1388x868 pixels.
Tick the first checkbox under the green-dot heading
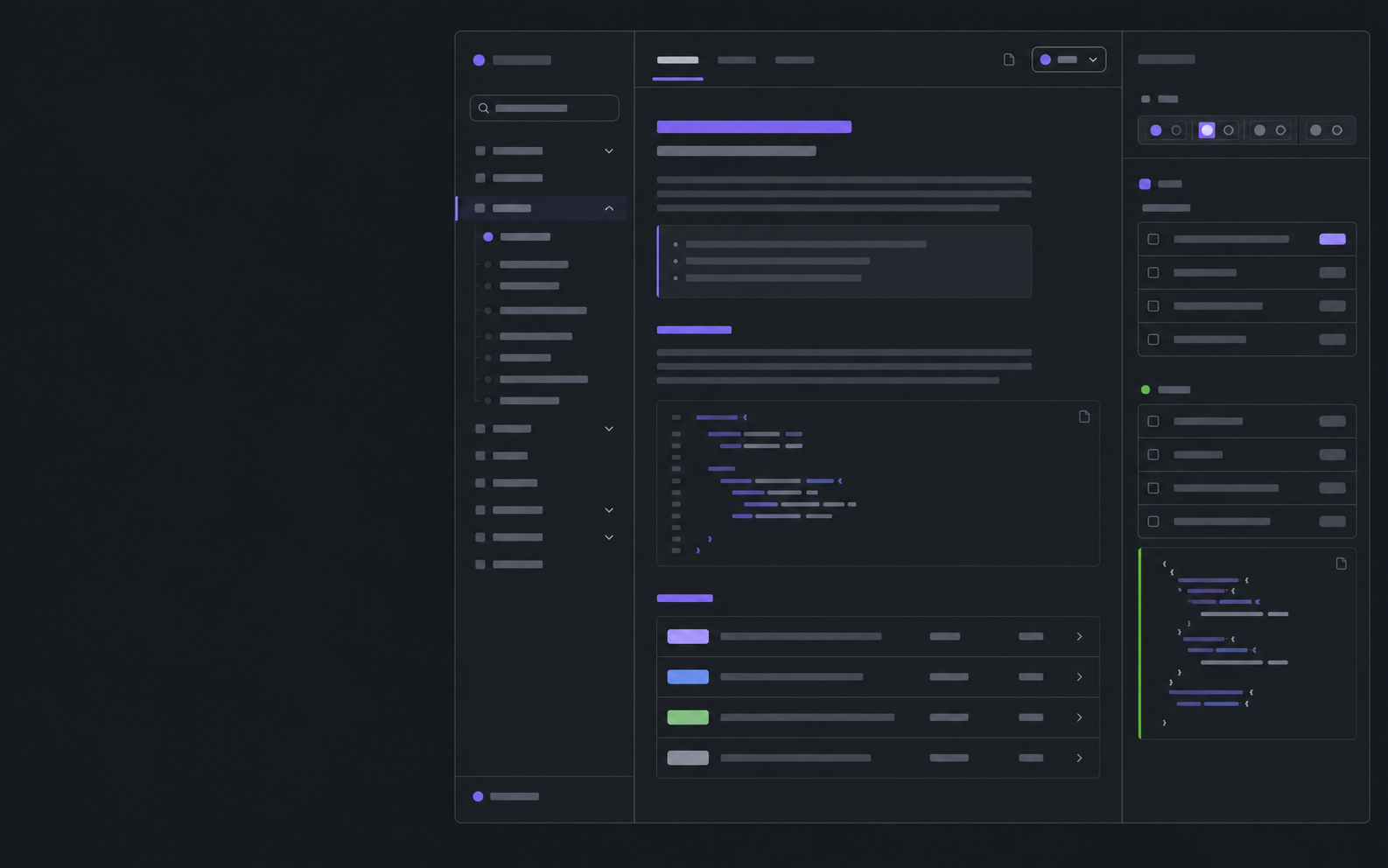(x=1153, y=422)
